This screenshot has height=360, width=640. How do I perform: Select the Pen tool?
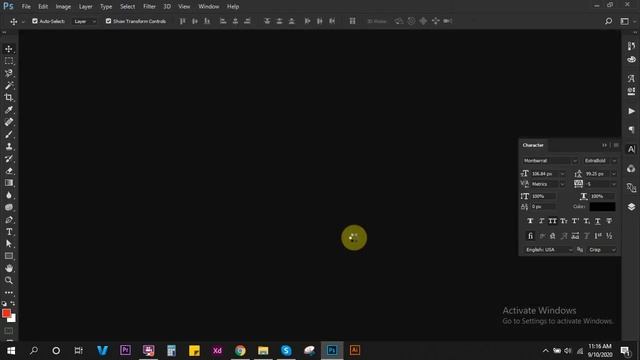[x=9, y=220]
